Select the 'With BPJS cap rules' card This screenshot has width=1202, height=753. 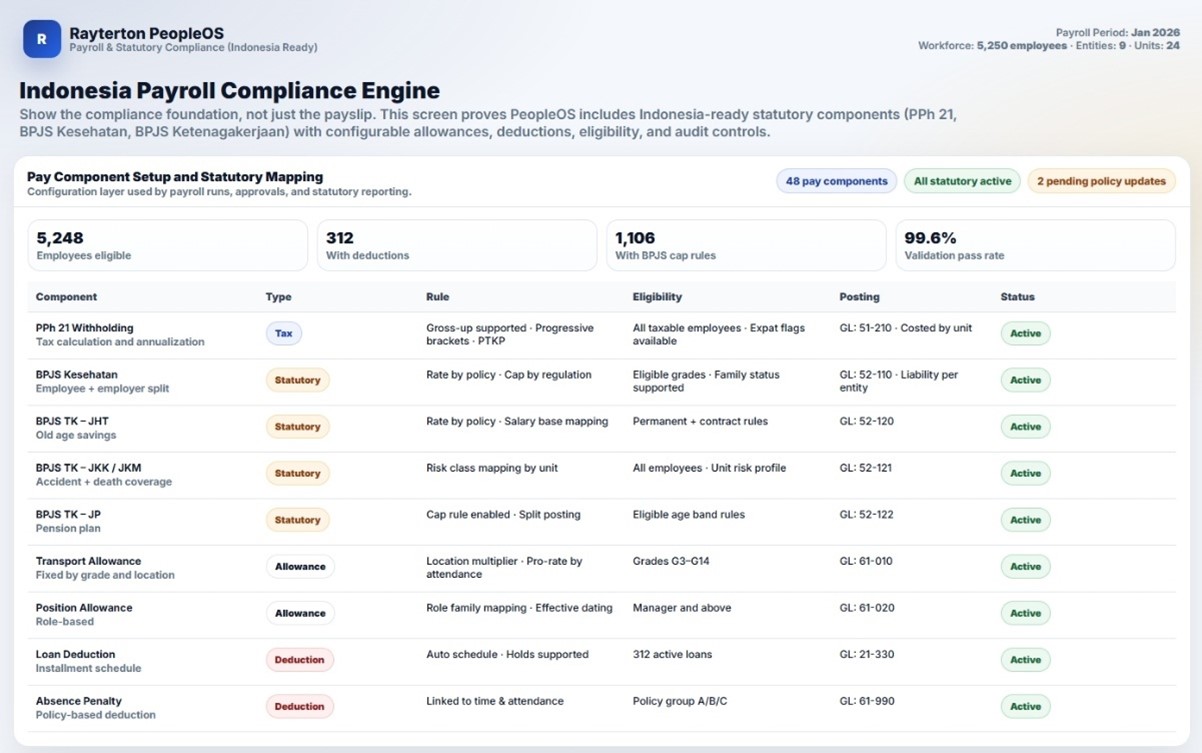click(746, 246)
